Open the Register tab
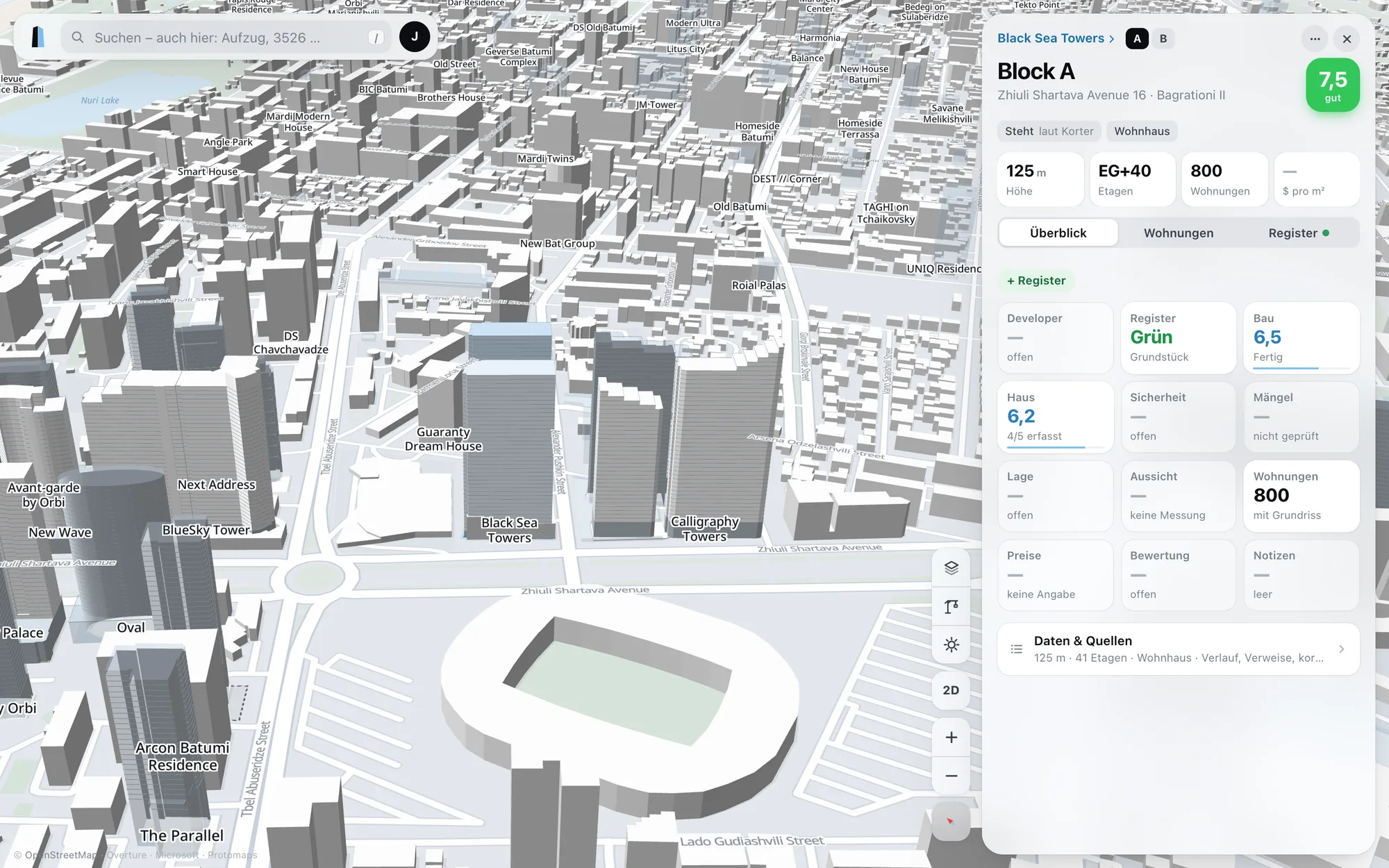The height and width of the screenshot is (868, 1389). pyautogui.click(x=1299, y=233)
